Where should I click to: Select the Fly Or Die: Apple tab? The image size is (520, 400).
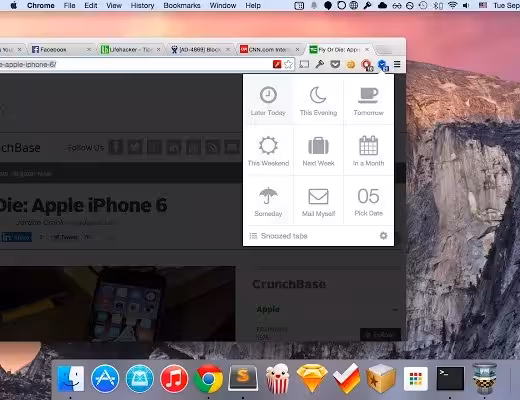click(x=339, y=50)
